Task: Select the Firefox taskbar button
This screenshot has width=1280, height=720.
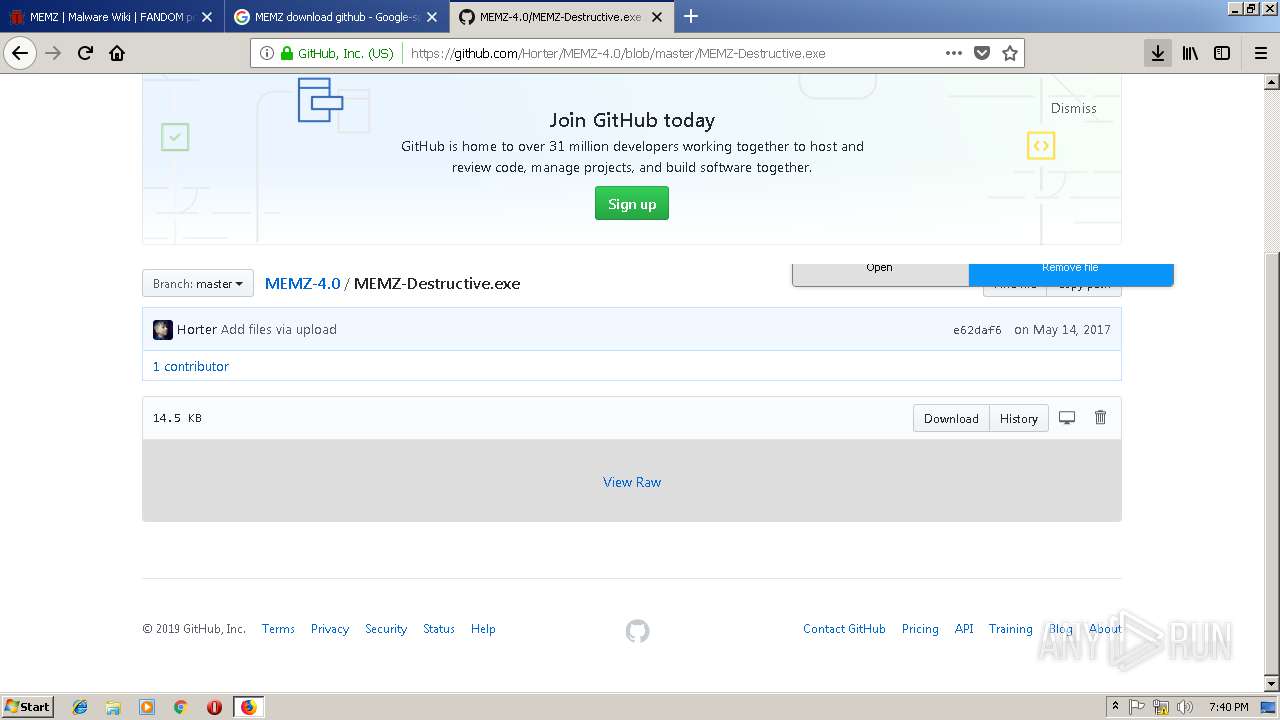Action: (248, 707)
